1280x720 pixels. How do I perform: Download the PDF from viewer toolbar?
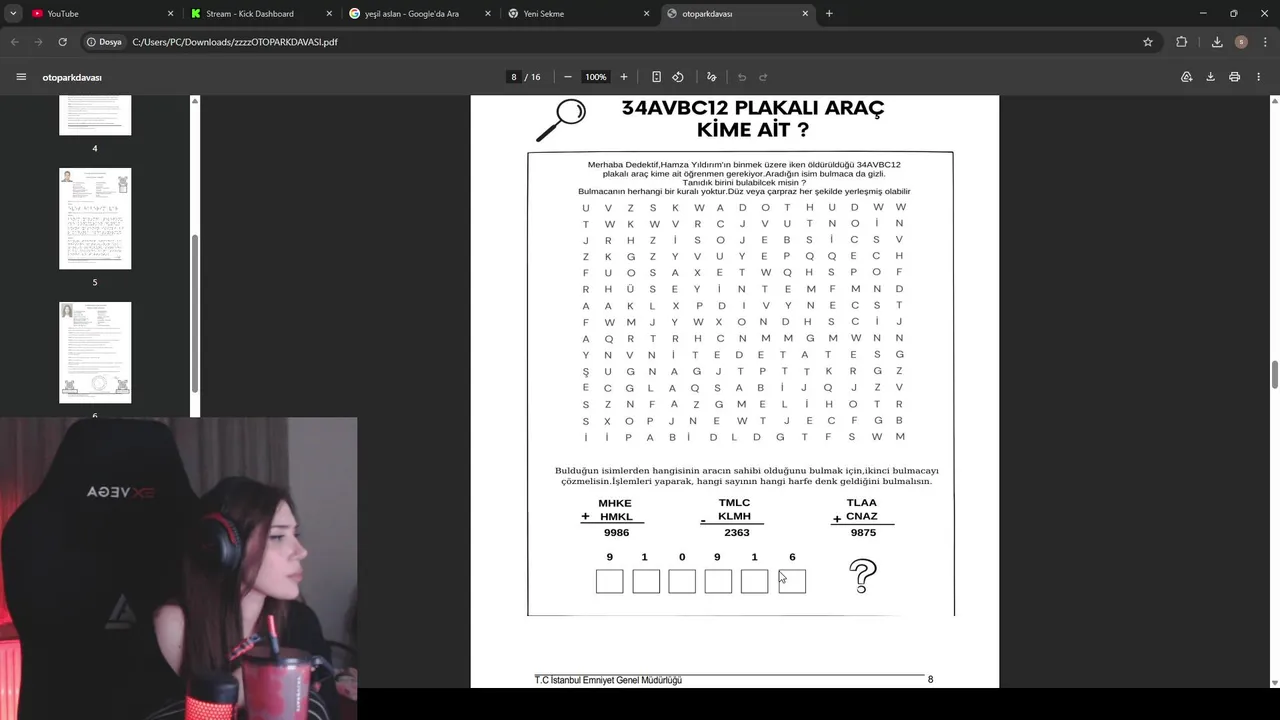pyautogui.click(x=1210, y=77)
